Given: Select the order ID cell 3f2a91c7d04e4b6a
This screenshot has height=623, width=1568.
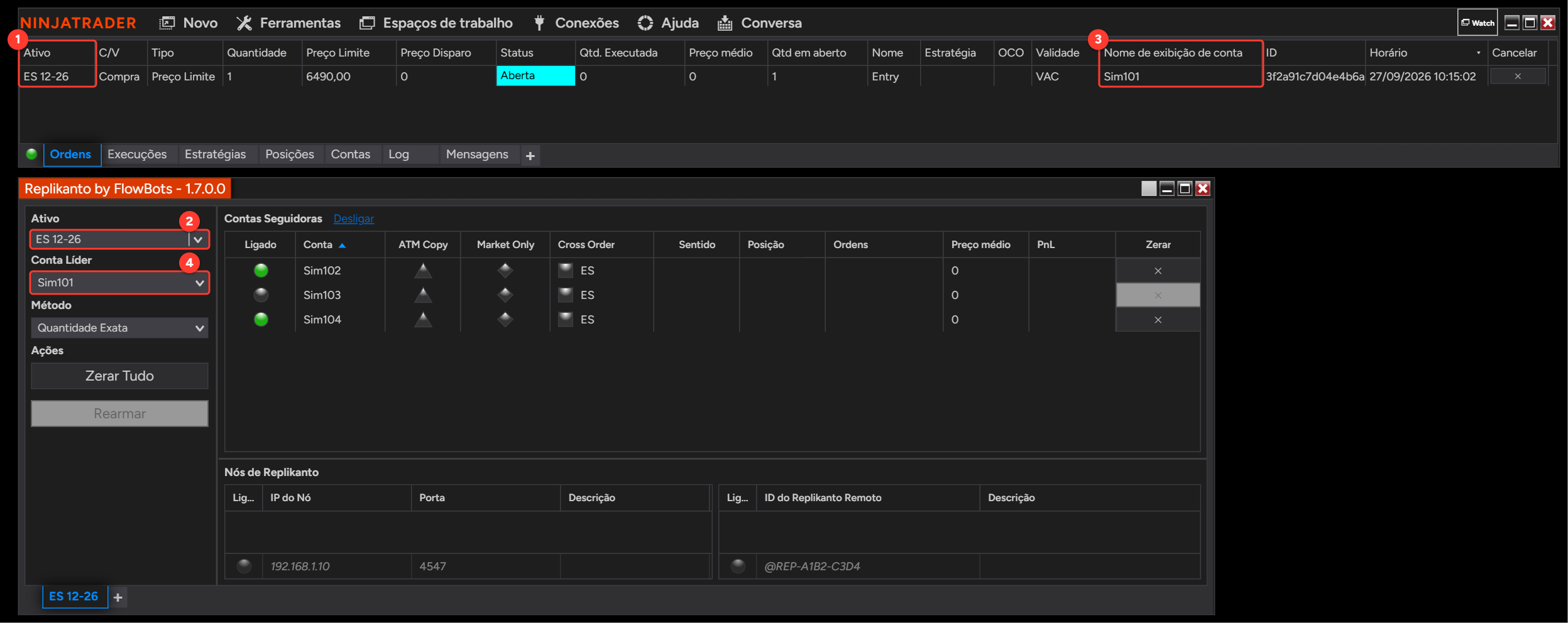Looking at the screenshot, I should [x=1315, y=76].
